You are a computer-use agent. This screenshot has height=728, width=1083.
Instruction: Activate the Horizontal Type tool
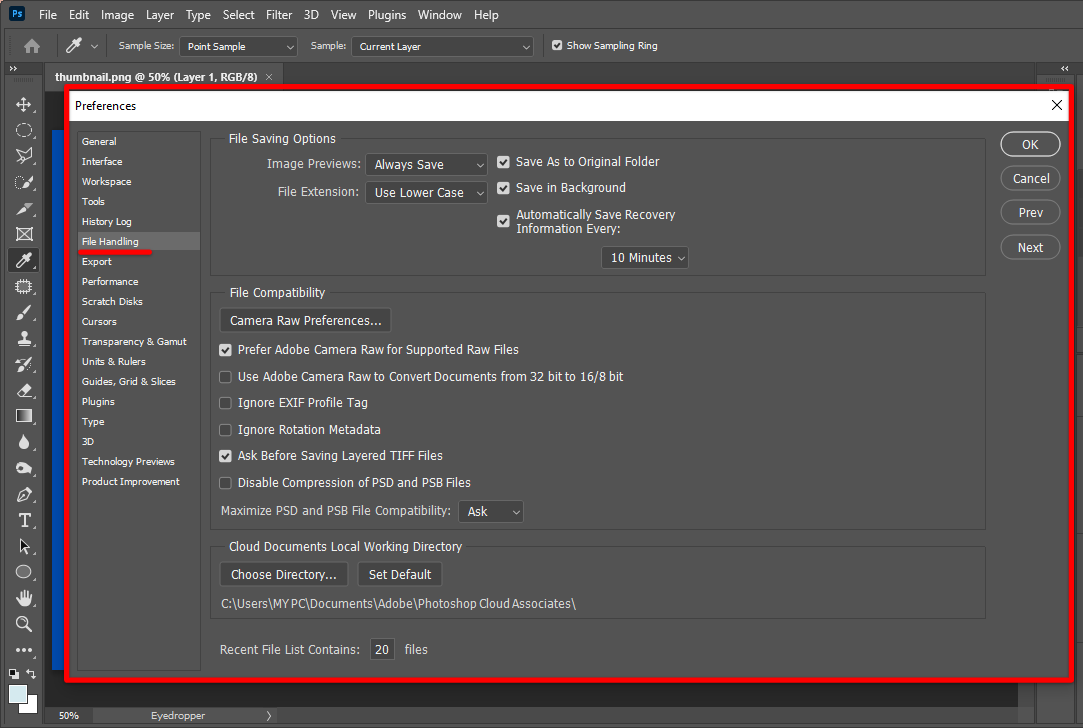24,520
